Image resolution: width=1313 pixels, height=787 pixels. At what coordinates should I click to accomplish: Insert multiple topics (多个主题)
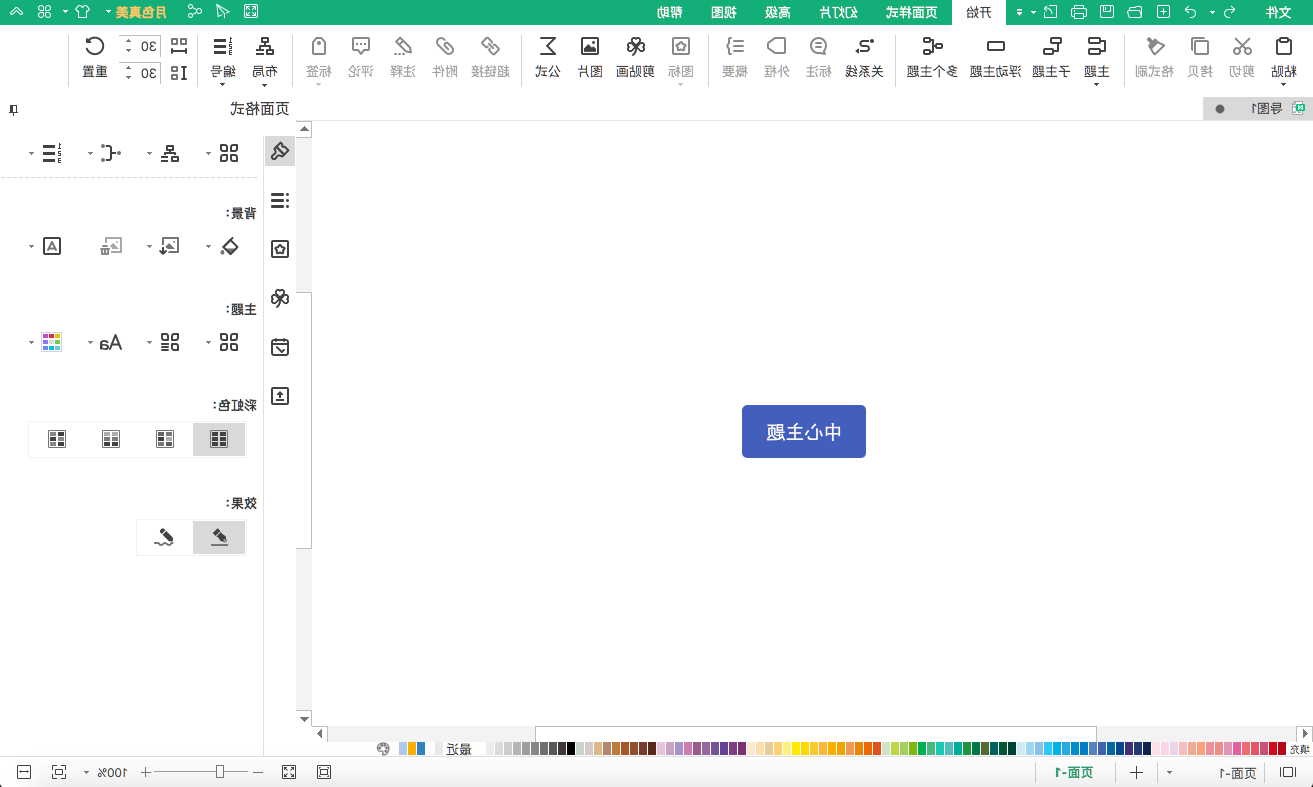(x=932, y=58)
